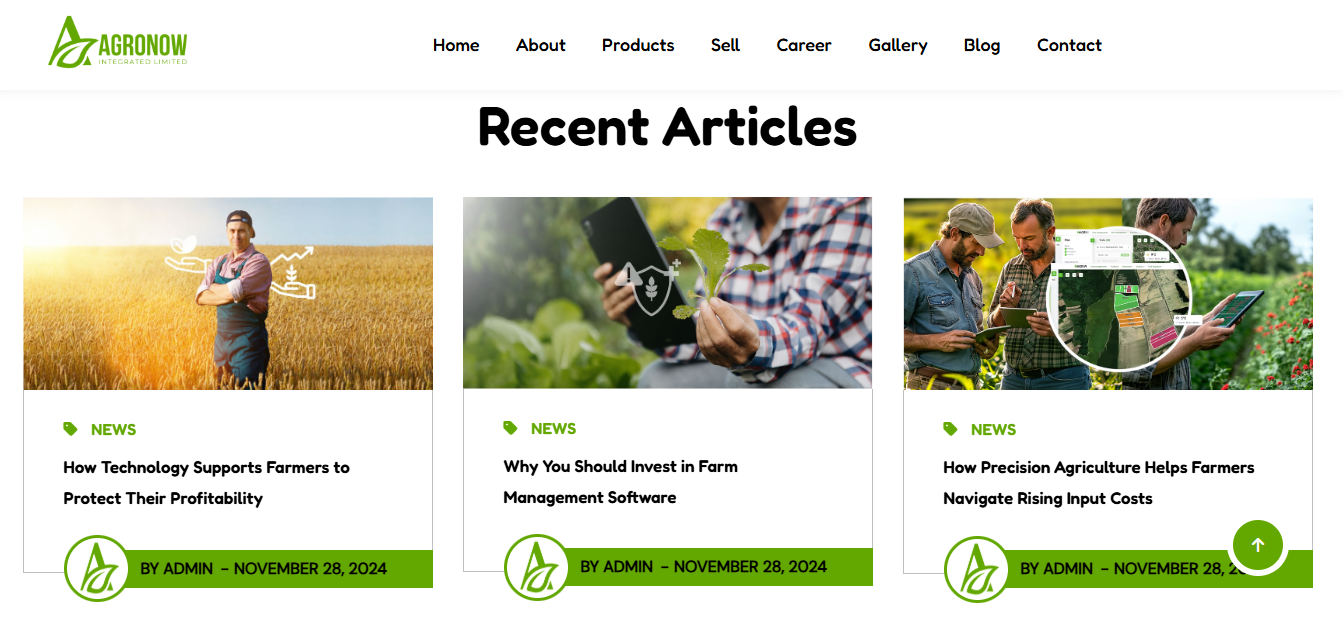
Task: Go to the About page
Action: 541,45
